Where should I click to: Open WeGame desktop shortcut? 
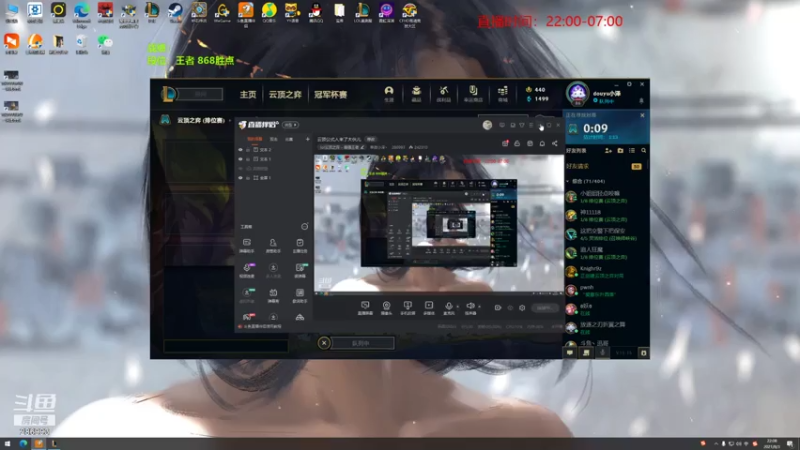(x=222, y=12)
